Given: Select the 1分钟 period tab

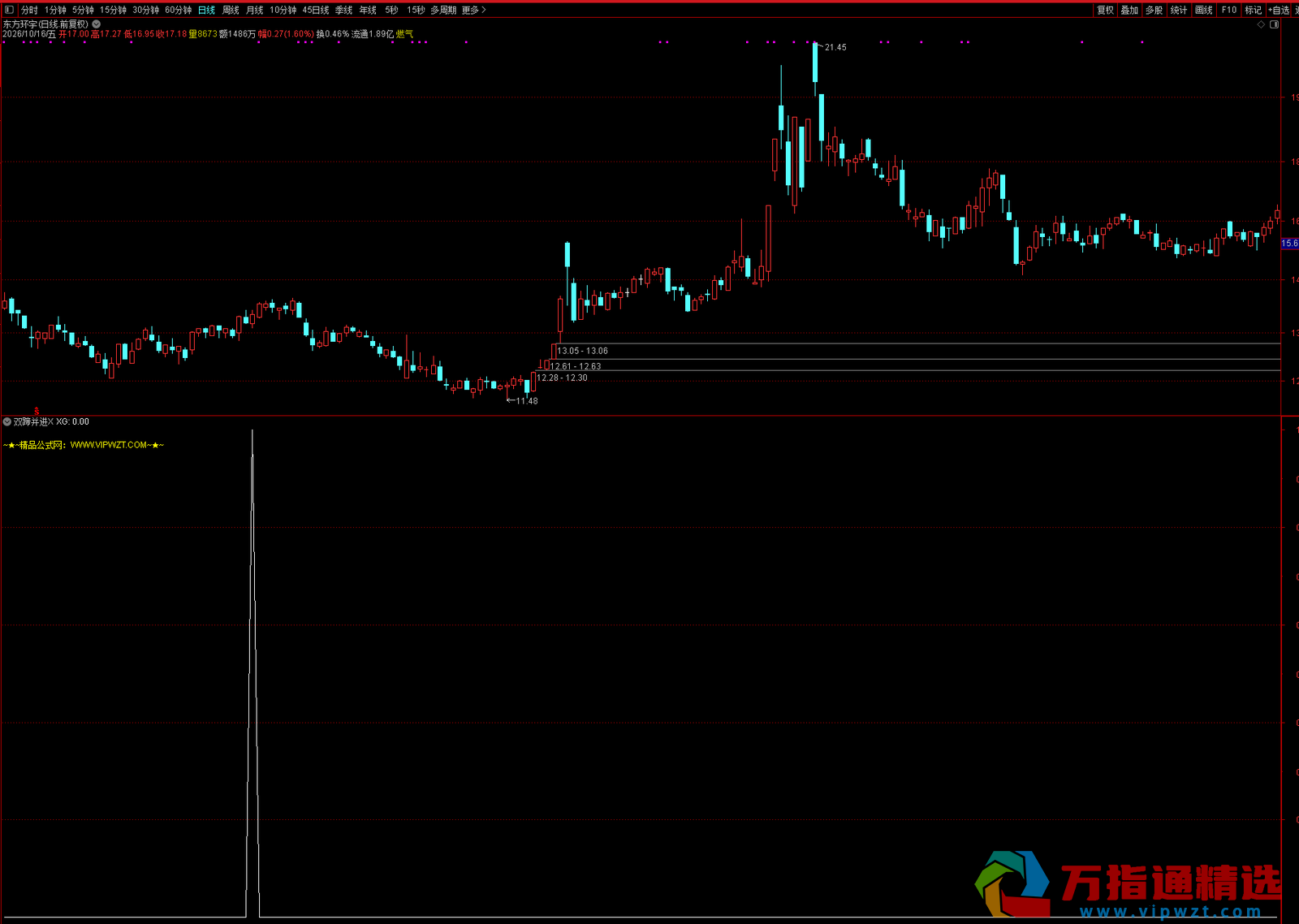Looking at the screenshot, I should [x=55, y=10].
